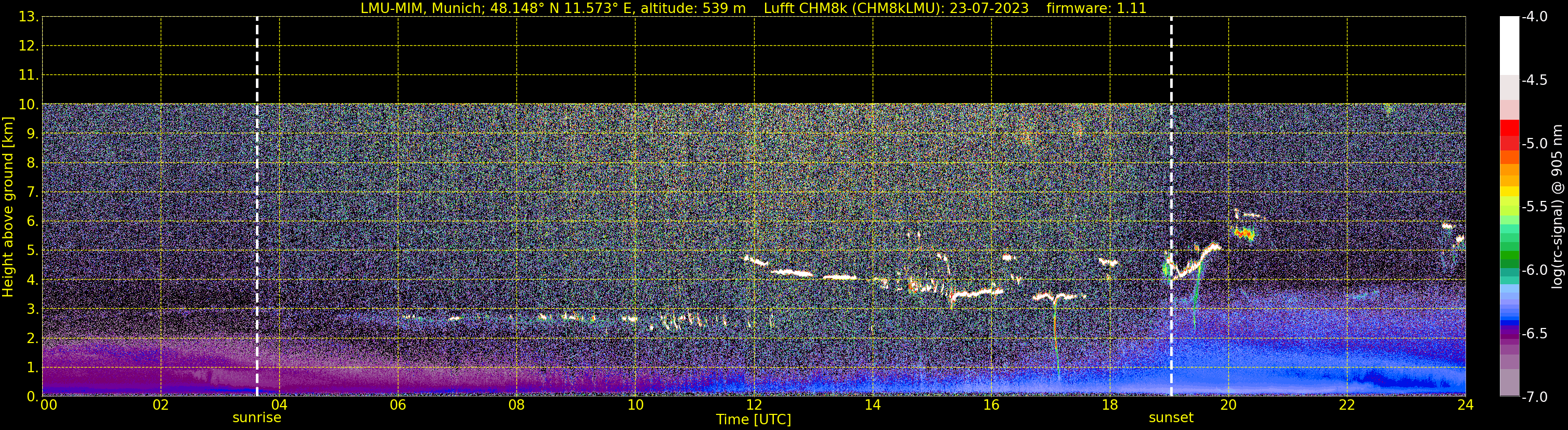Click the y-axis tick label '13.'
This screenshot has height=430, width=1568.
(29, 17)
